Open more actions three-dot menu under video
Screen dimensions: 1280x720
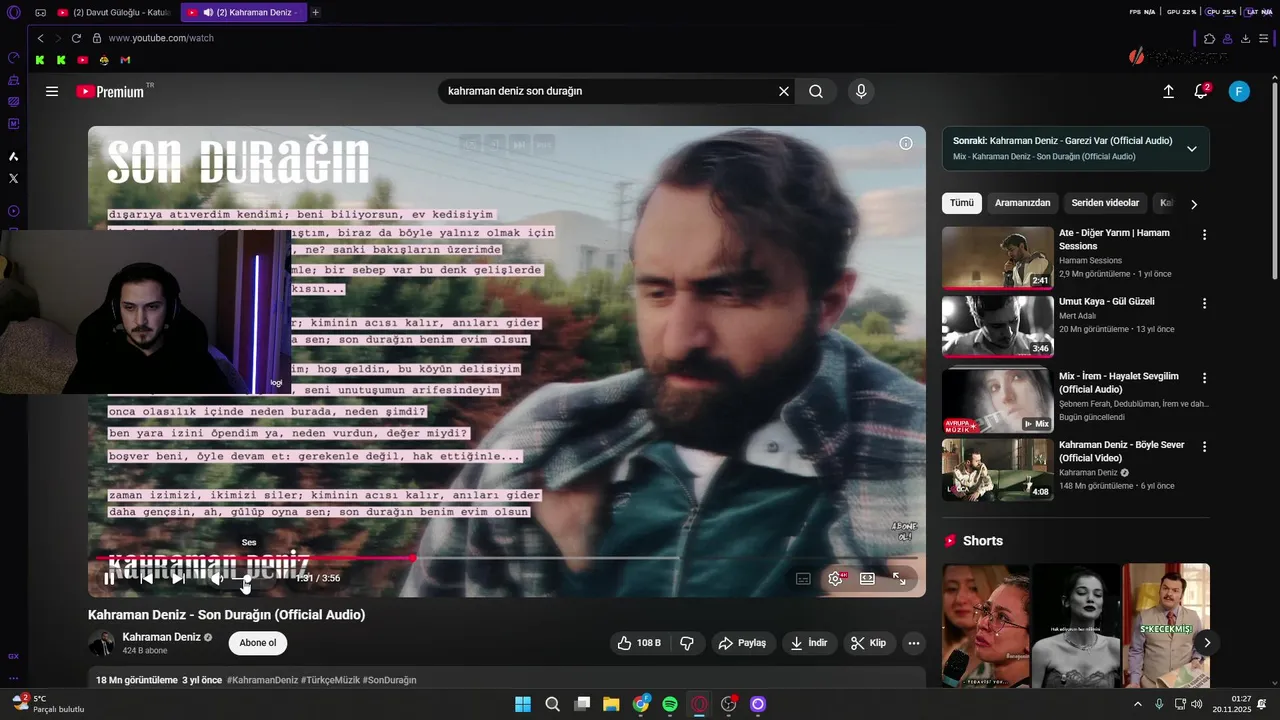point(914,643)
